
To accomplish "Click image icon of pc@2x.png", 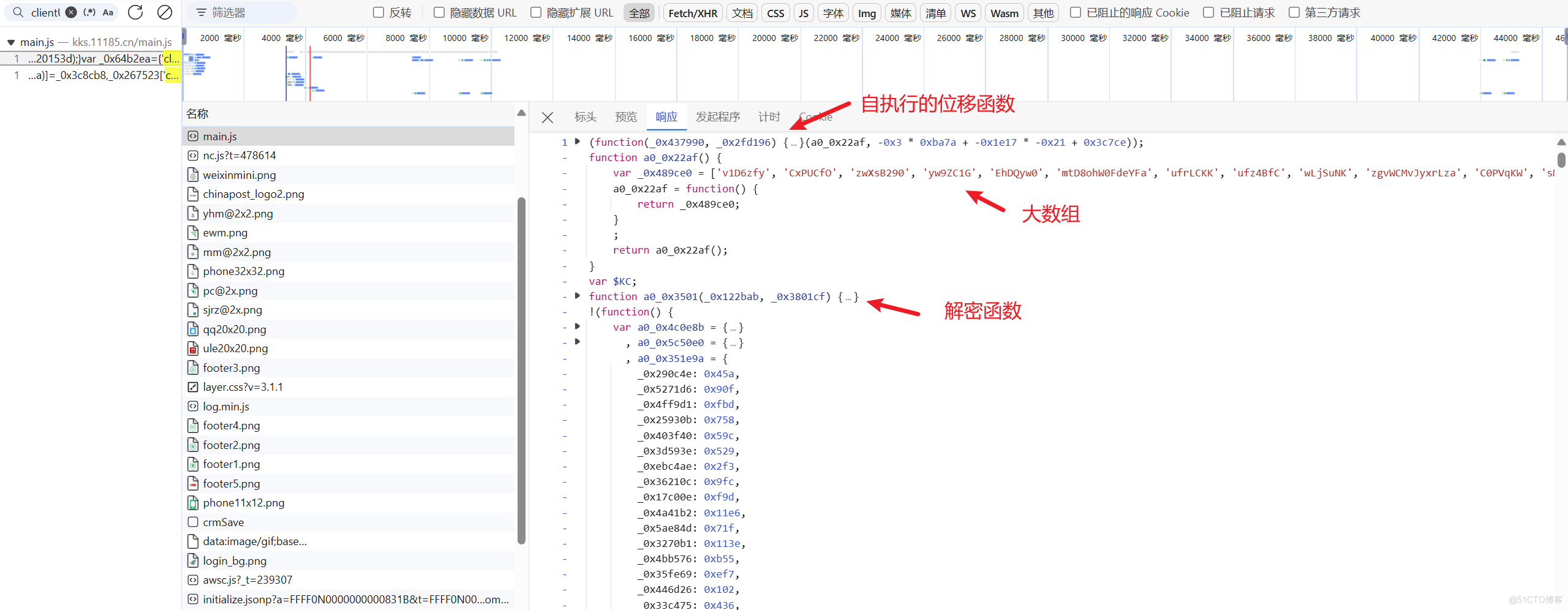I will pyautogui.click(x=193, y=291).
